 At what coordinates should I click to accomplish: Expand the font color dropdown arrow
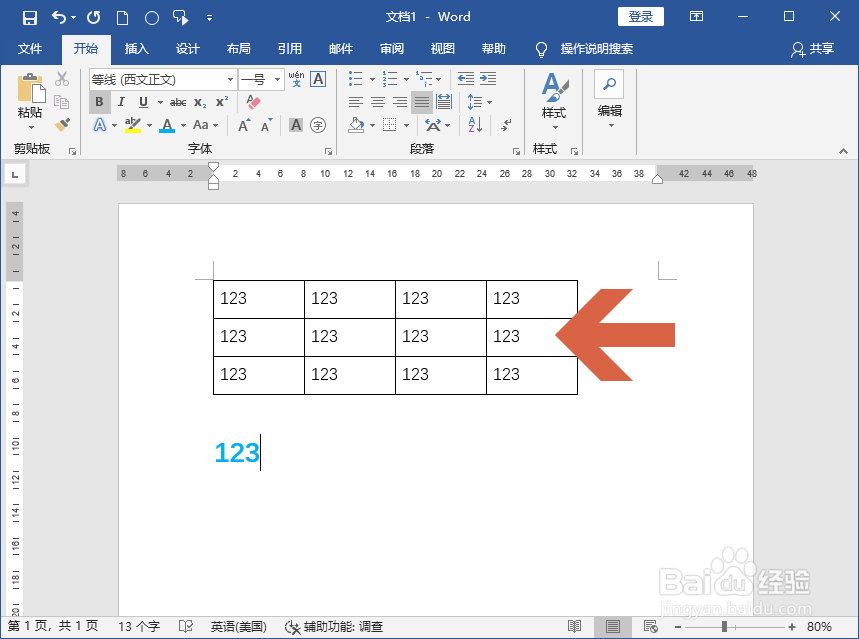click(x=182, y=125)
